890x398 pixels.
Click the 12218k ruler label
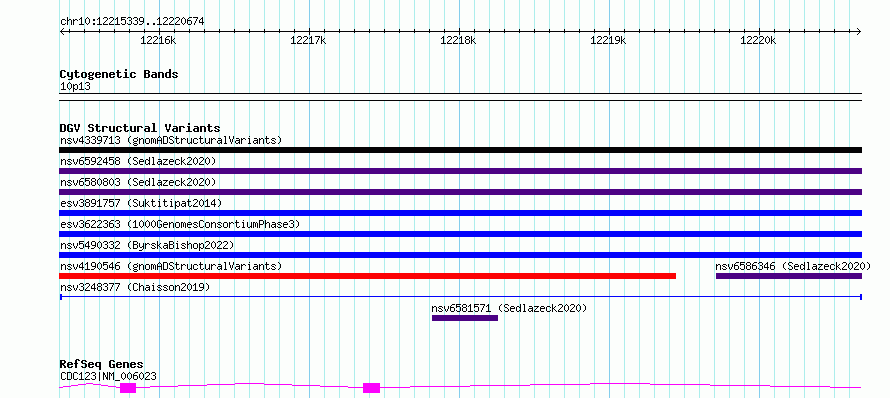tap(459, 40)
